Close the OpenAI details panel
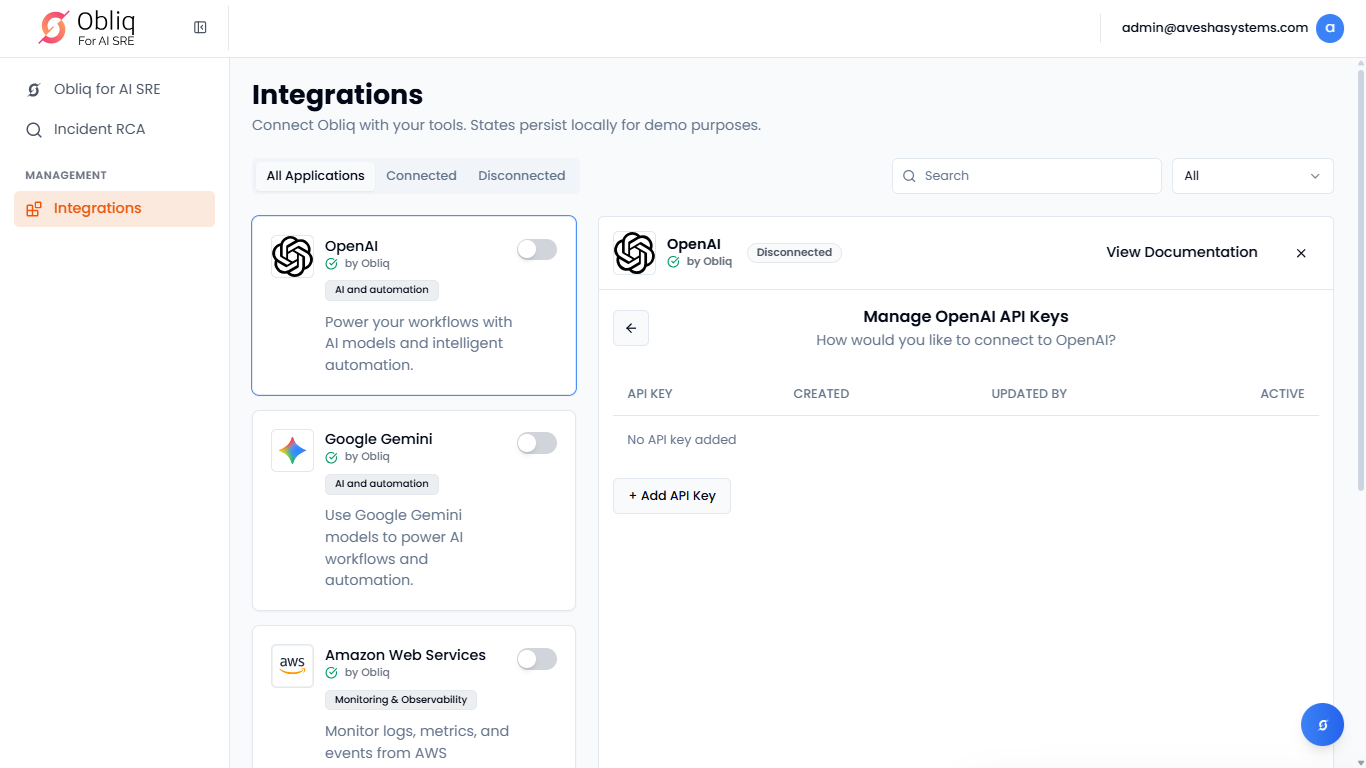 click(x=1301, y=253)
